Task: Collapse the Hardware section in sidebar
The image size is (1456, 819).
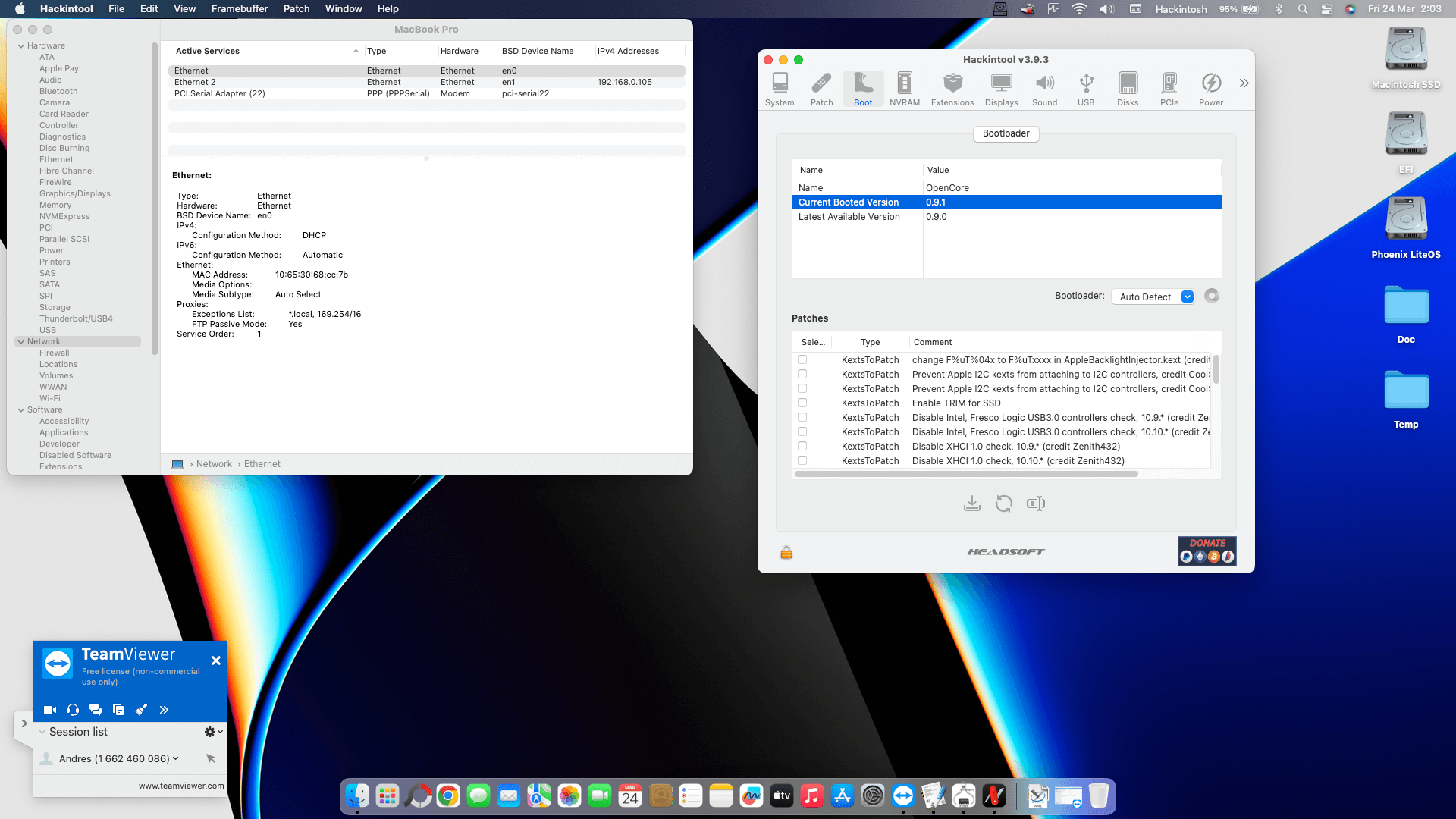Action: [20, 46]
